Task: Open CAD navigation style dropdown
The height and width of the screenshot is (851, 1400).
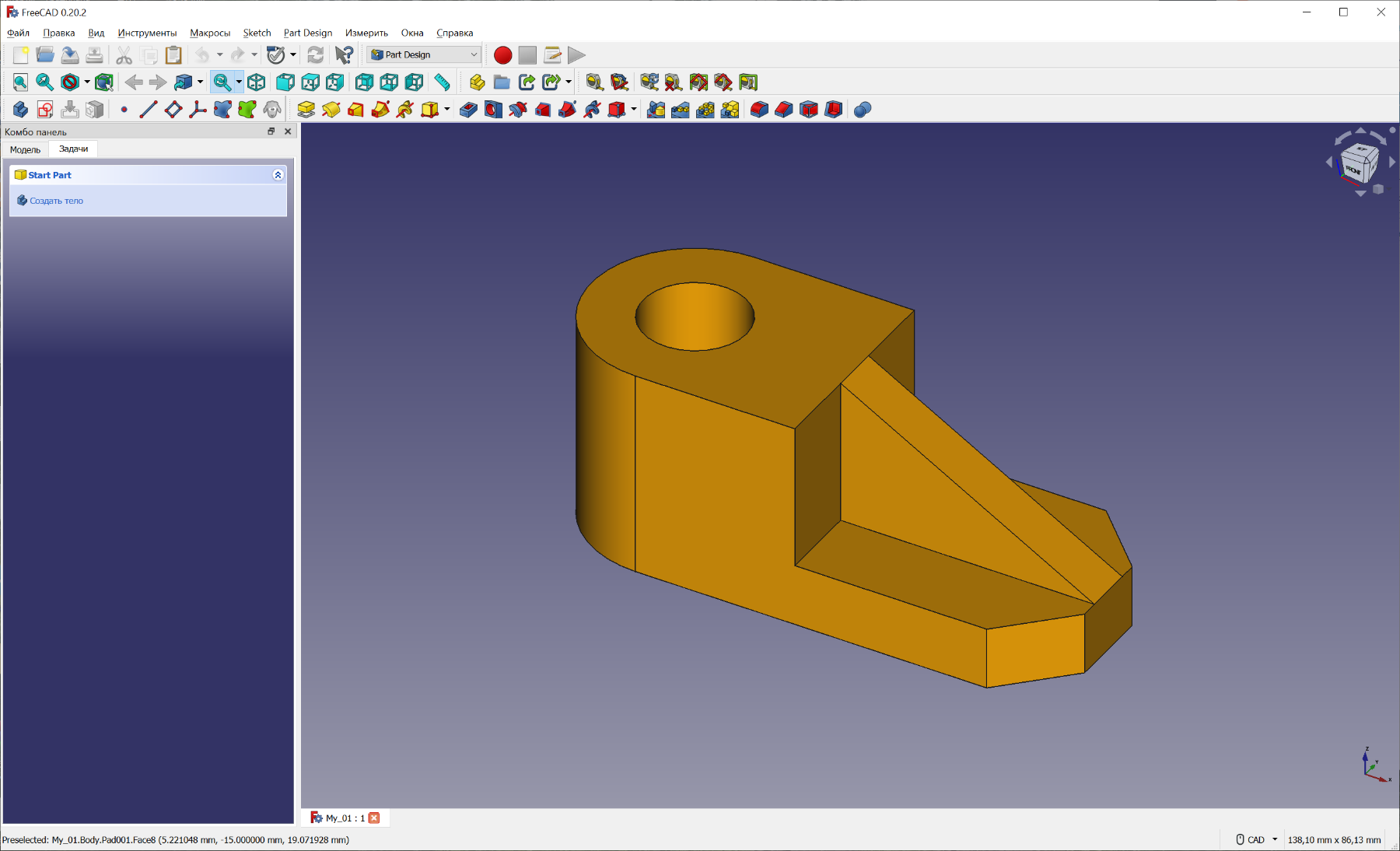Action: point(1257,840)
